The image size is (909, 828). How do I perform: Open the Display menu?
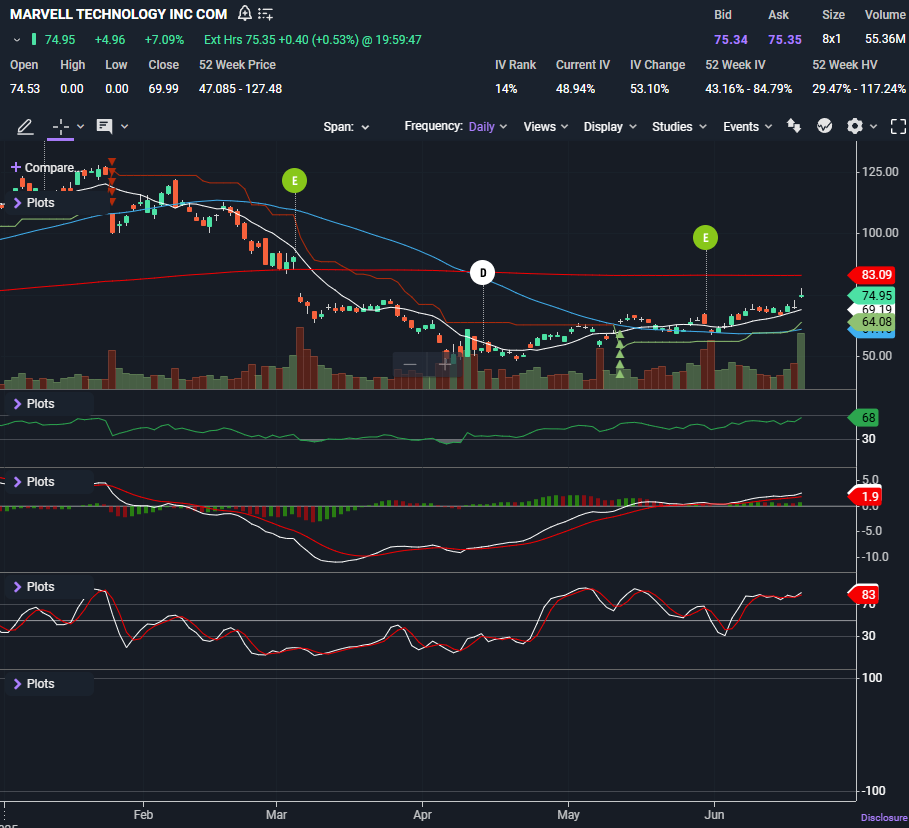click(x=610, y=126)
